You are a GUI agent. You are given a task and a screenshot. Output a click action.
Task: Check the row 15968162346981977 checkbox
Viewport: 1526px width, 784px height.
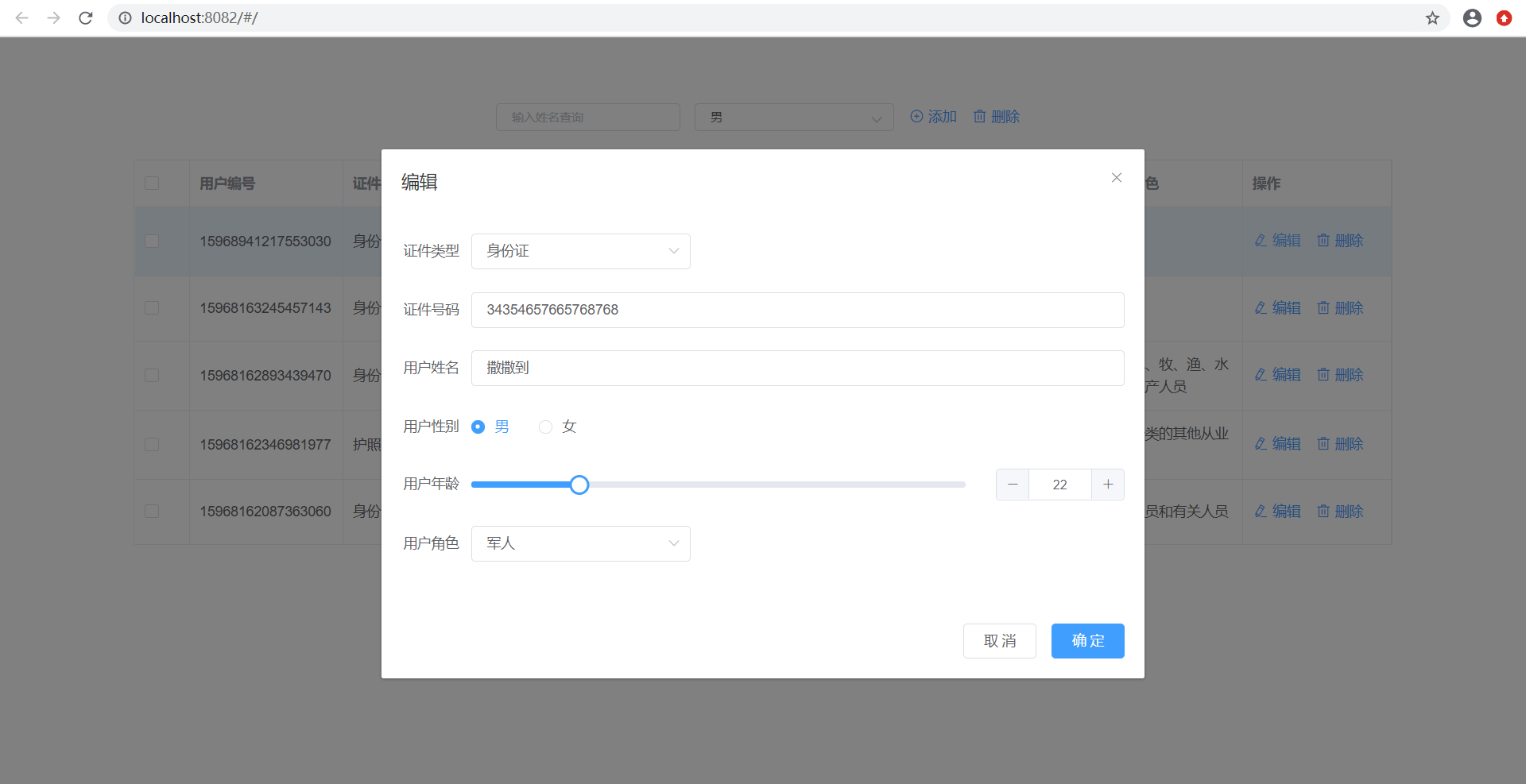pyautogui.click(x=152, y=444)
